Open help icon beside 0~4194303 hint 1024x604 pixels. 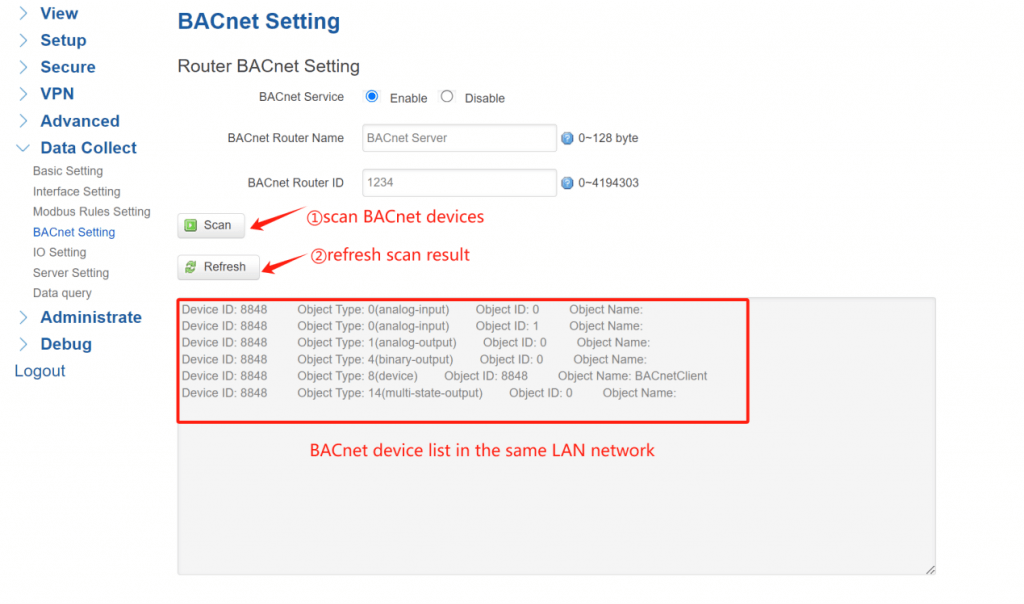[x=570, y=182]
